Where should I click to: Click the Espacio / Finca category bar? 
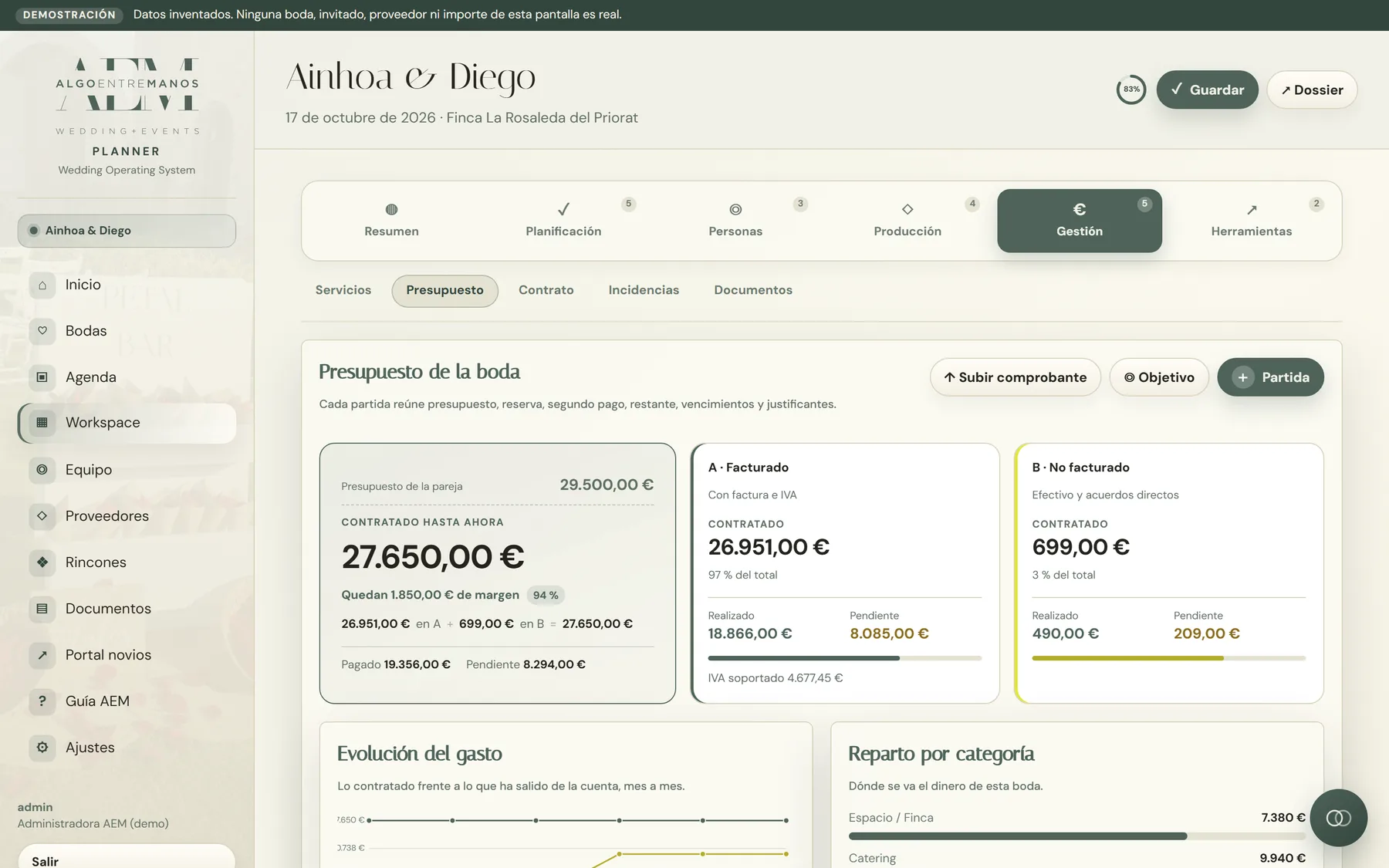(x=1077, y=836)
